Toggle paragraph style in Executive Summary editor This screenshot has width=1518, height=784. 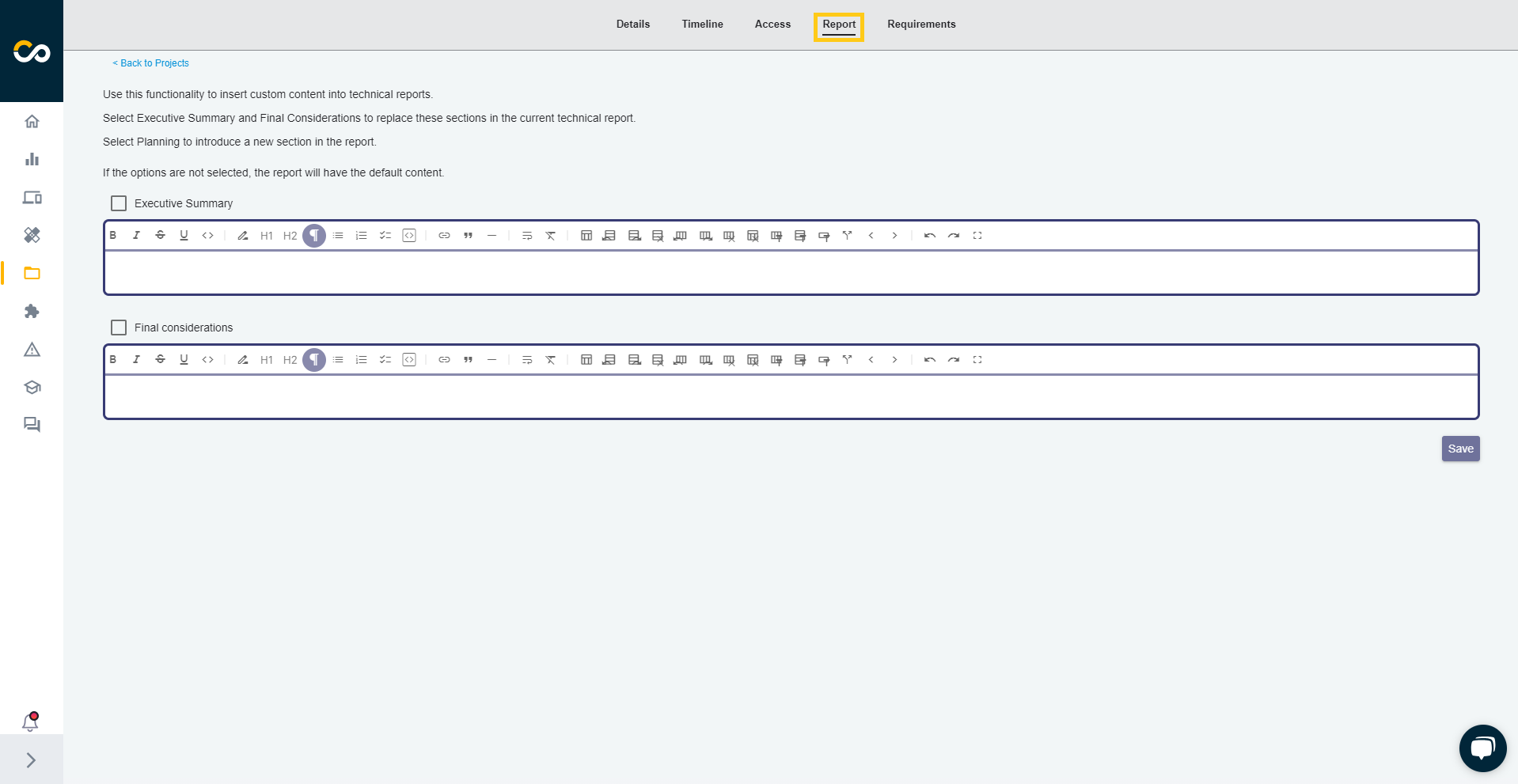click(314, 236)
